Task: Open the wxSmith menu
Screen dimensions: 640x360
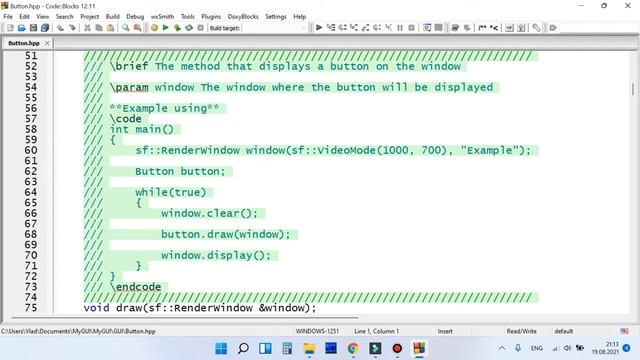Action: click(x=162, y=16)
